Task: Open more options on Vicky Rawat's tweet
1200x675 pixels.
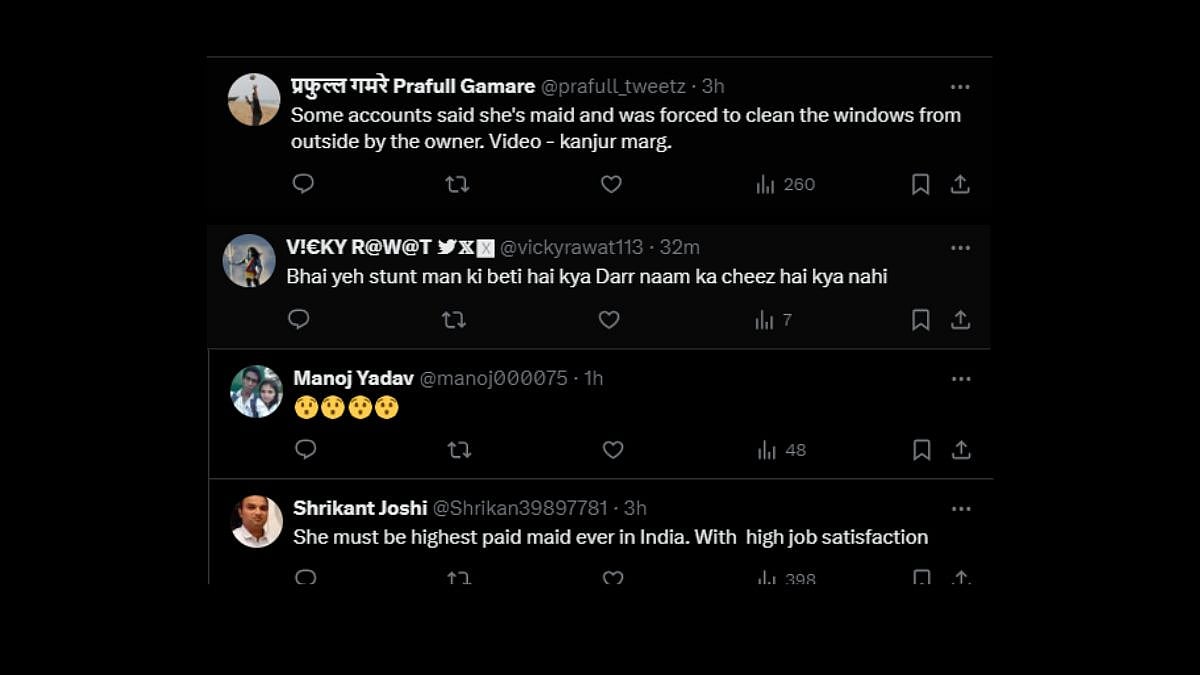Action: point(960,248)
